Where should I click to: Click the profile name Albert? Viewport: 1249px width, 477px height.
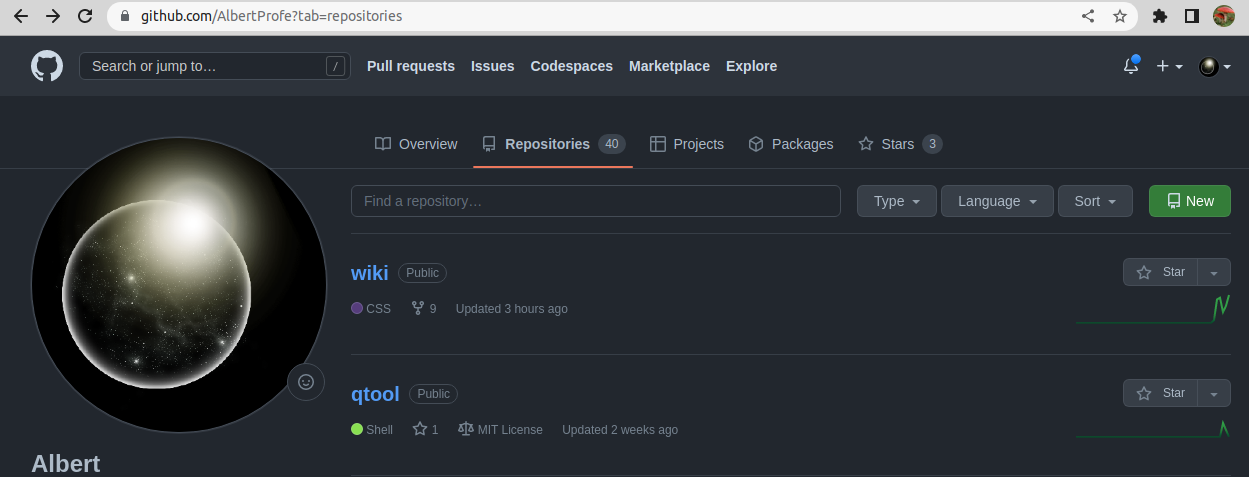(66, 464)
